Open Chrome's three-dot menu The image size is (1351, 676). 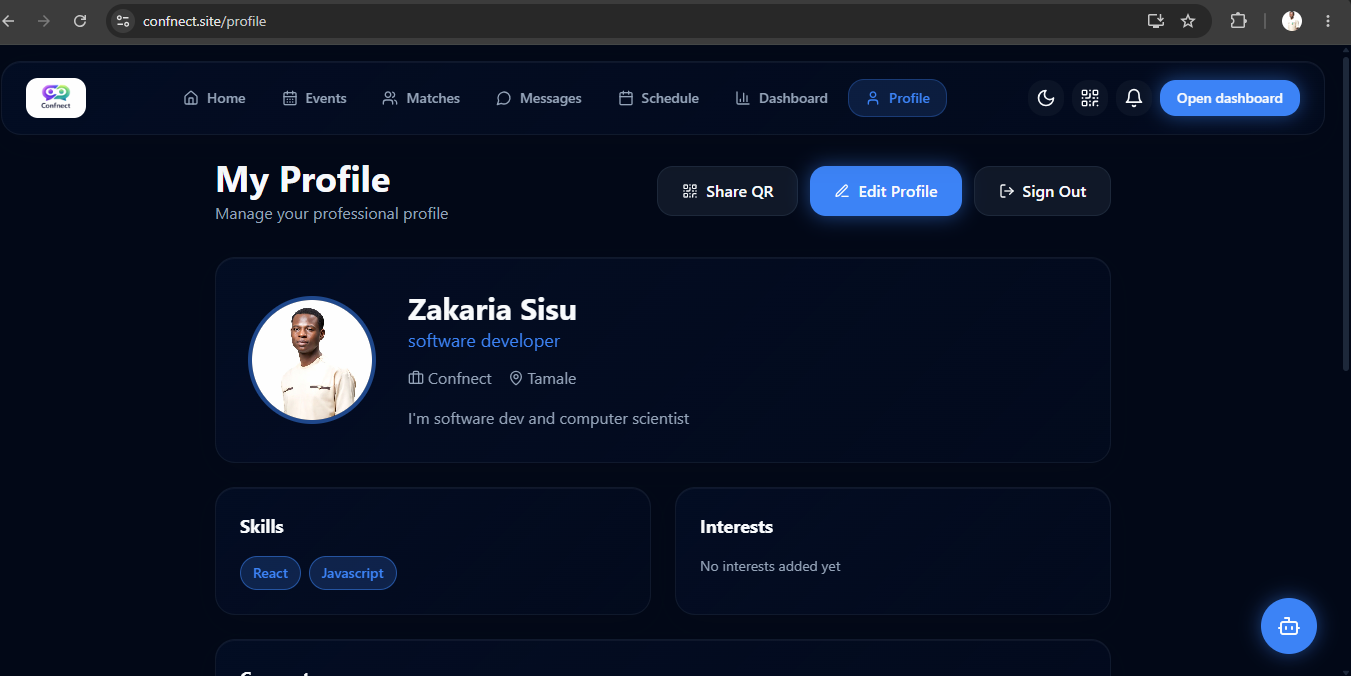pos(1328,20)
